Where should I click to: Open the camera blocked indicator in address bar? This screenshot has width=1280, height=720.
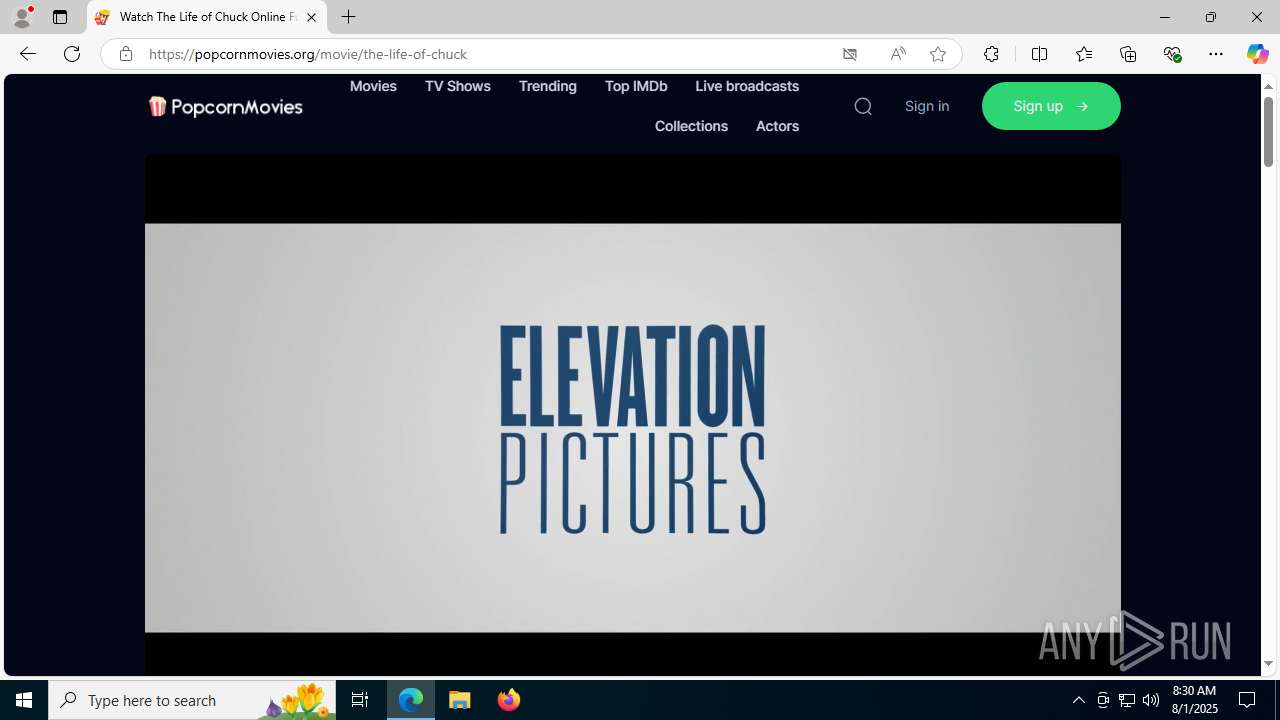click(850, 54)
